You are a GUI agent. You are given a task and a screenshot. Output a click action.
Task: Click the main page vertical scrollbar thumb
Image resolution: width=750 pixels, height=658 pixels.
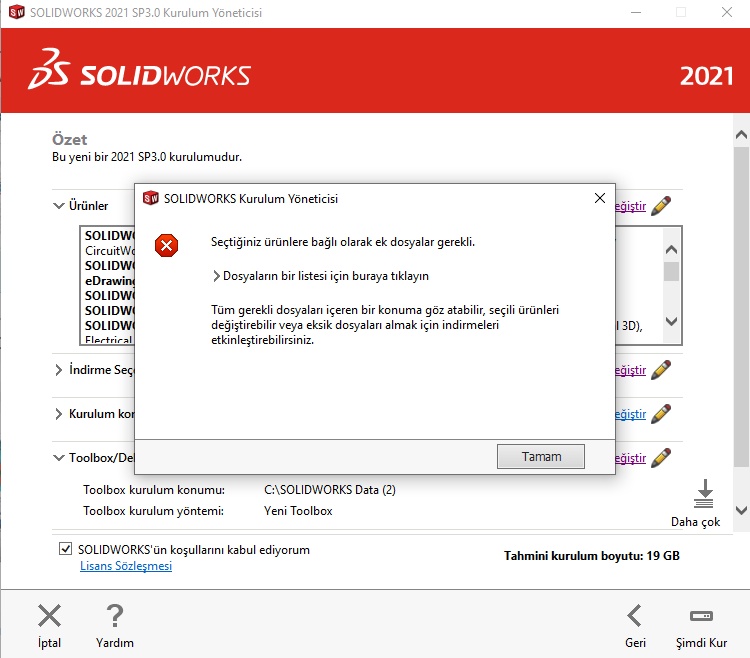741,306
